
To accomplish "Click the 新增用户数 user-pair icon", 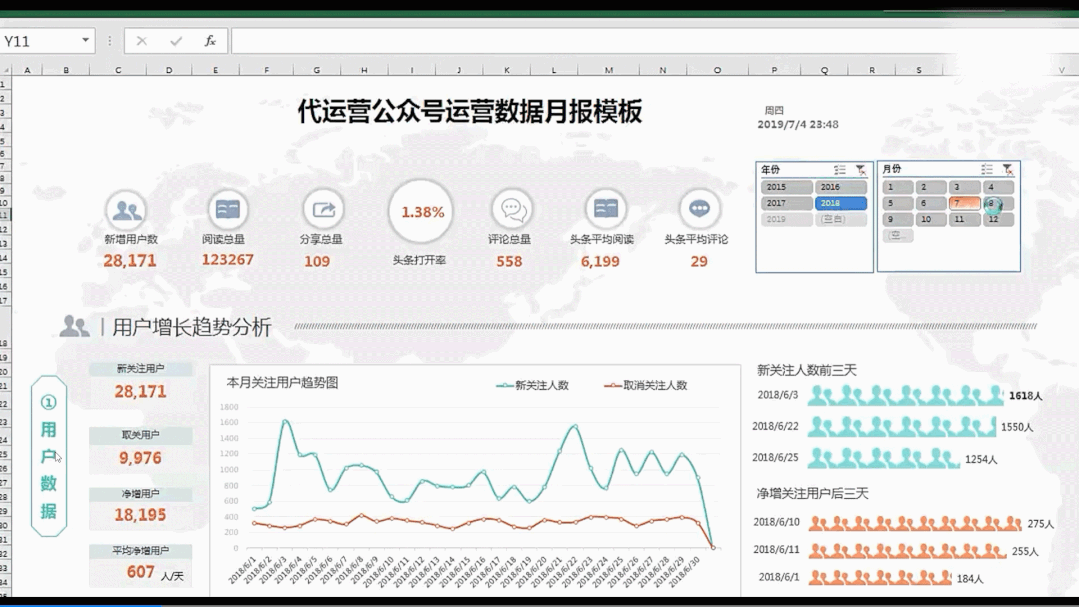I will 124,211.
